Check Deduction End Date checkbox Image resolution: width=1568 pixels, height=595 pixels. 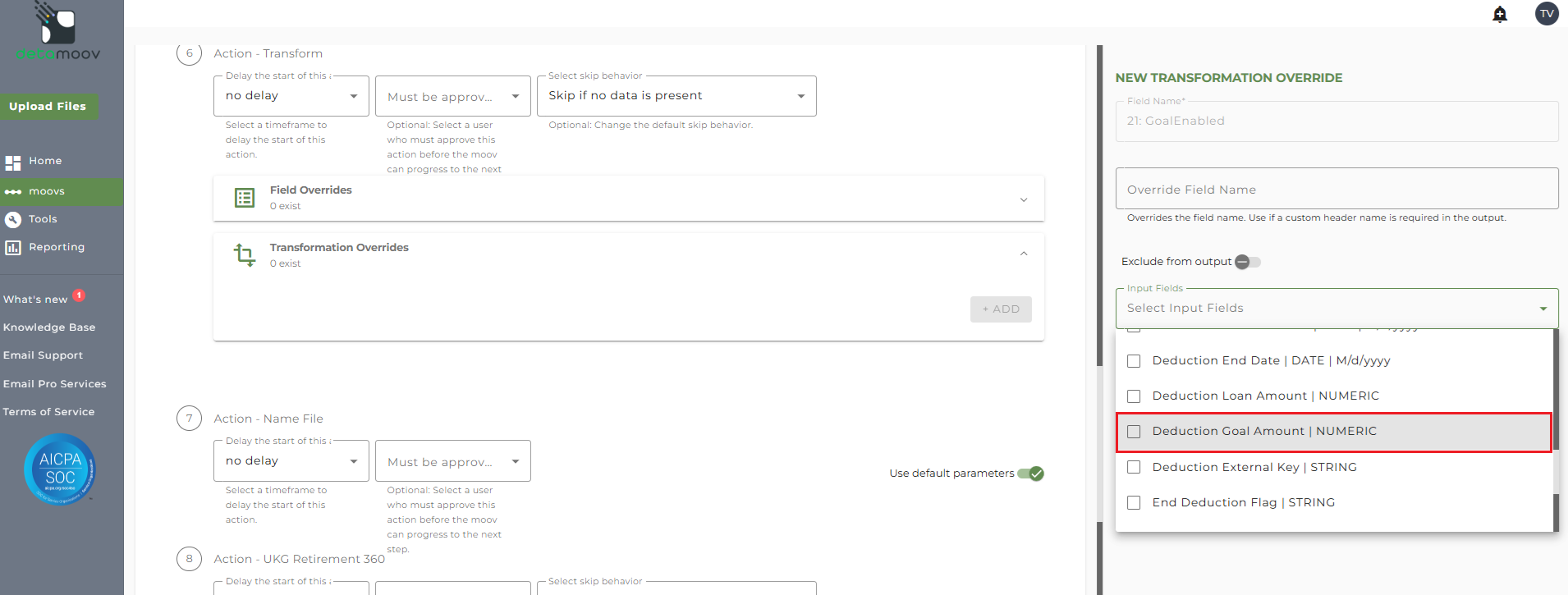(1134, 361)
